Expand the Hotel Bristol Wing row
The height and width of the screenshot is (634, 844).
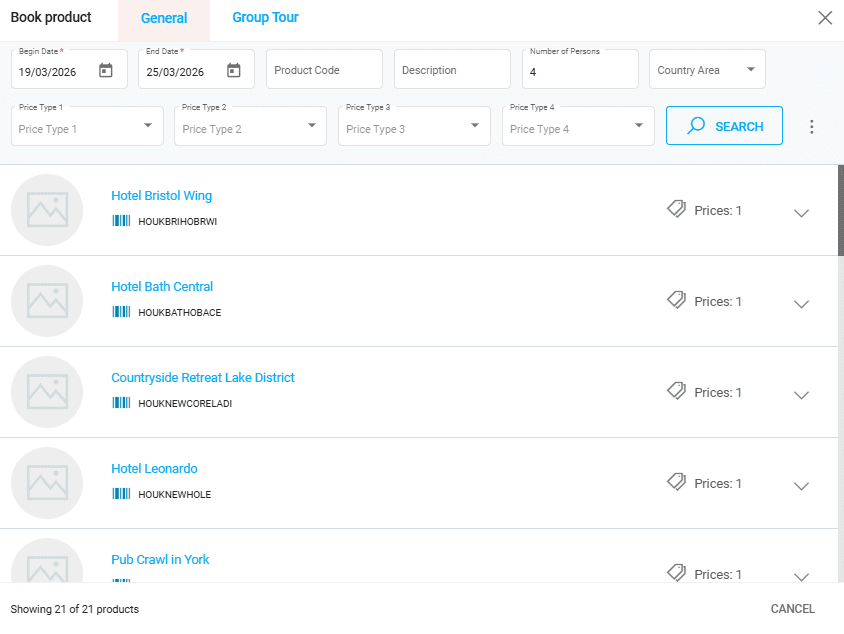(x=800, y=212)
